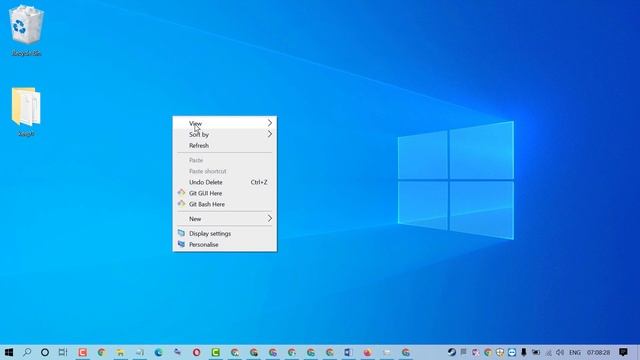
Task: Open the Sort by submenu
Action: [224, 134]
